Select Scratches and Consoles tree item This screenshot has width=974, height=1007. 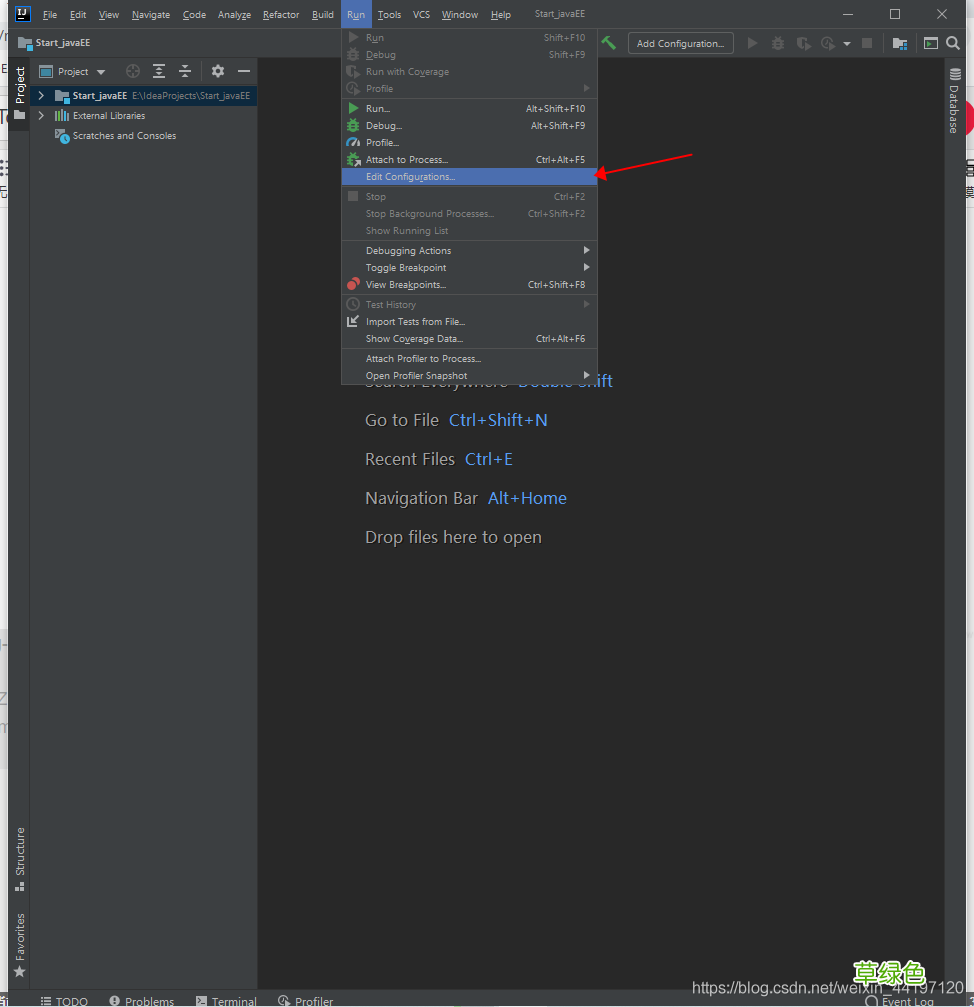(124, 136)
